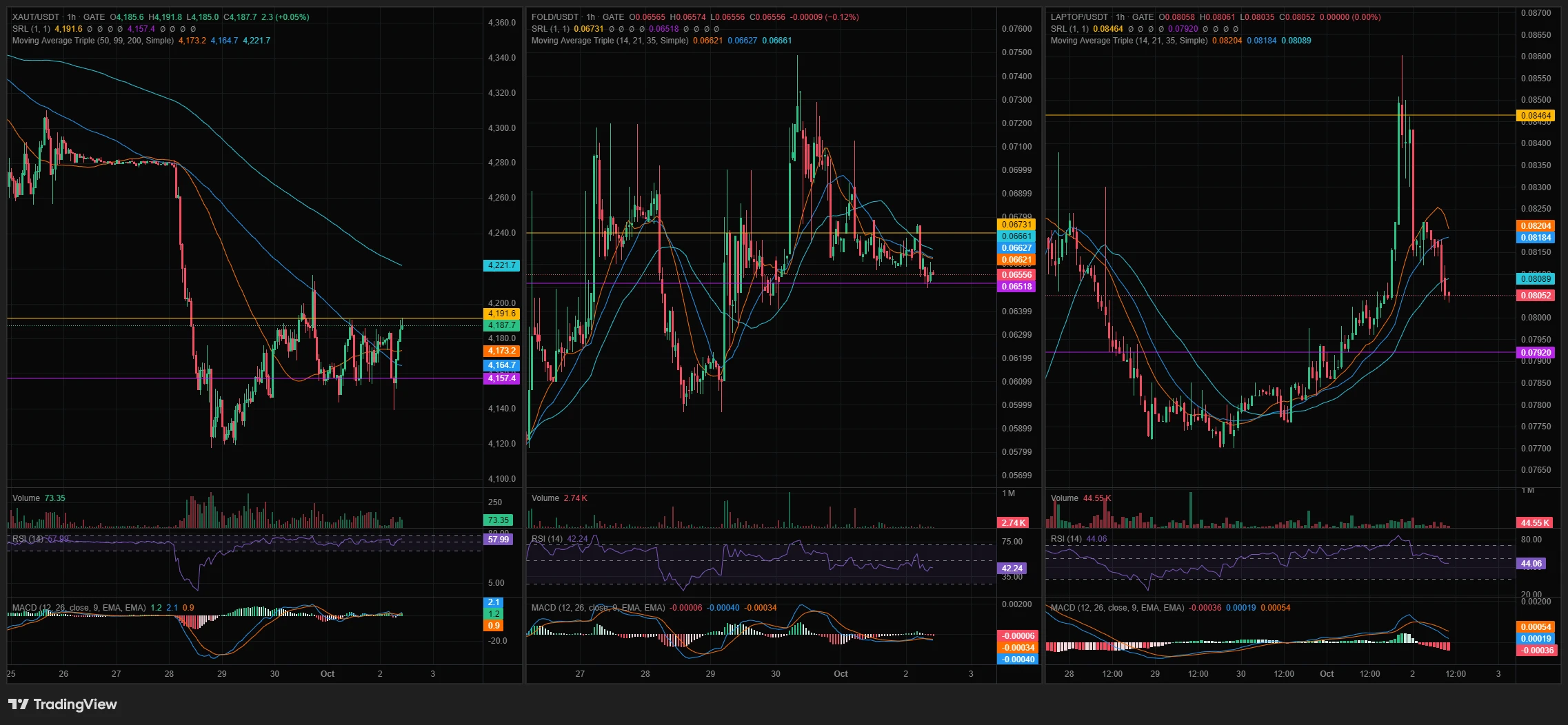The width and height of the screenshot is (1568, 725).
Task: Click the 44.06 RSI value label
Action: pos(1531,564)
